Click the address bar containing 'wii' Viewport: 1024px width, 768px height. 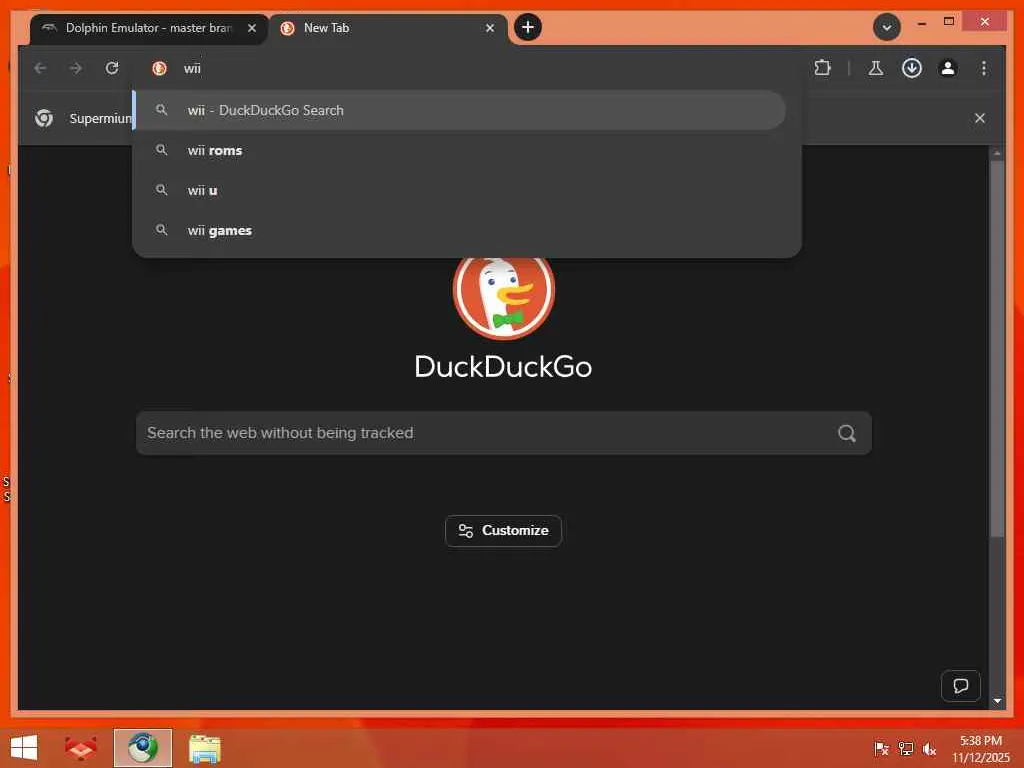coord(467,68)
